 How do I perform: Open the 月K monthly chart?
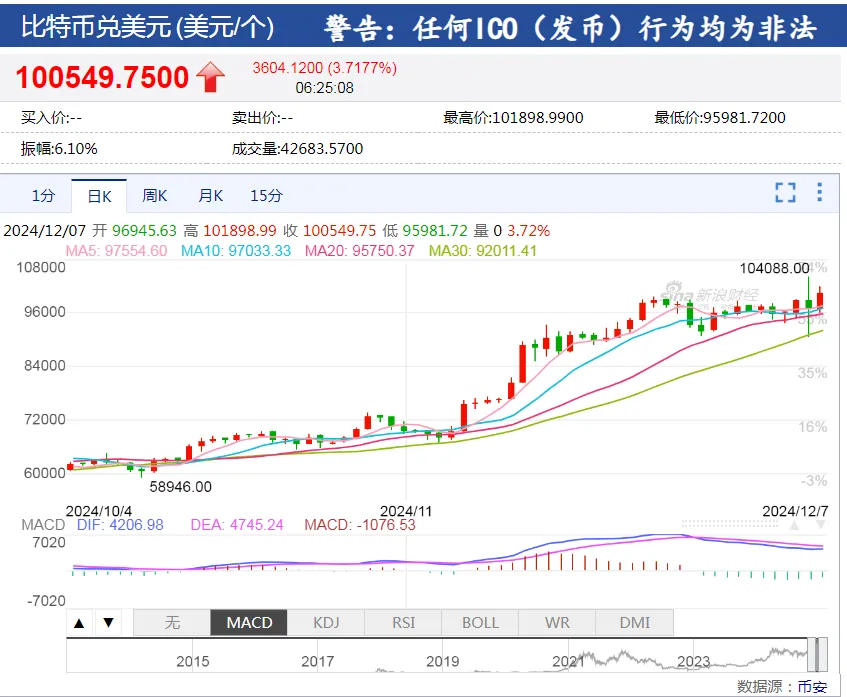(x=211, y=195)
